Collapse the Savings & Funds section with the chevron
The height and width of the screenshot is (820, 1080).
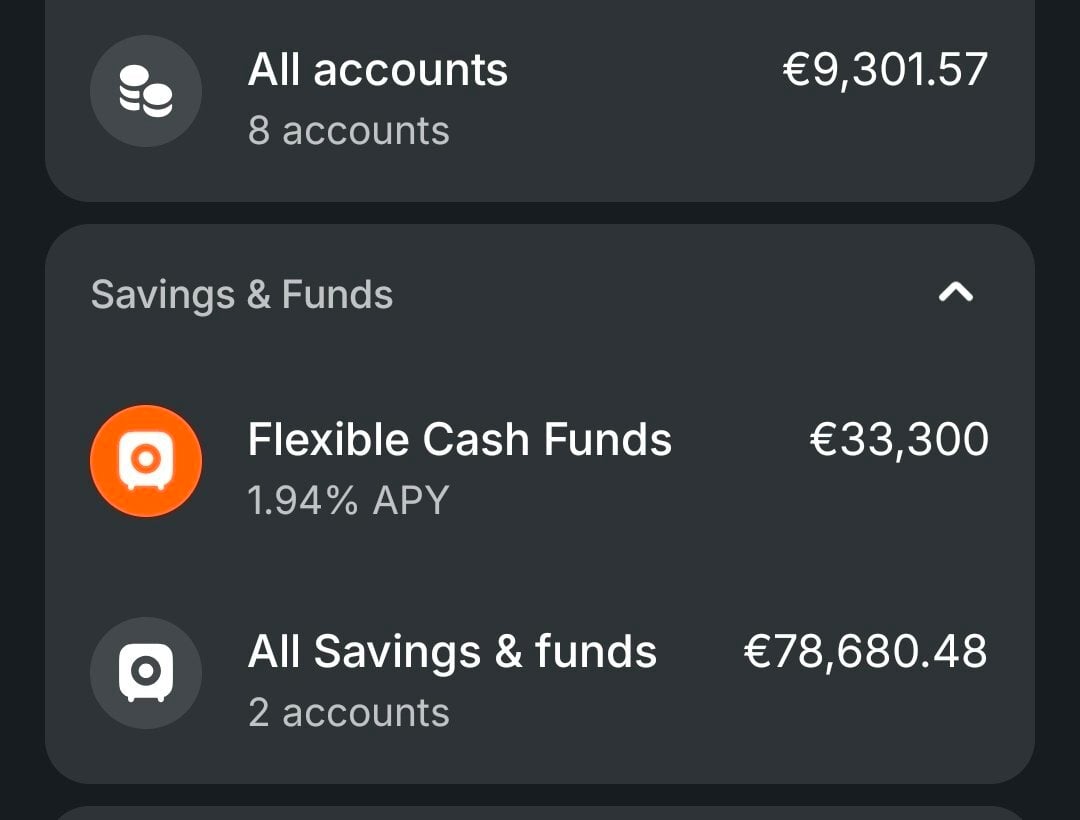click(x=956, y=293)
